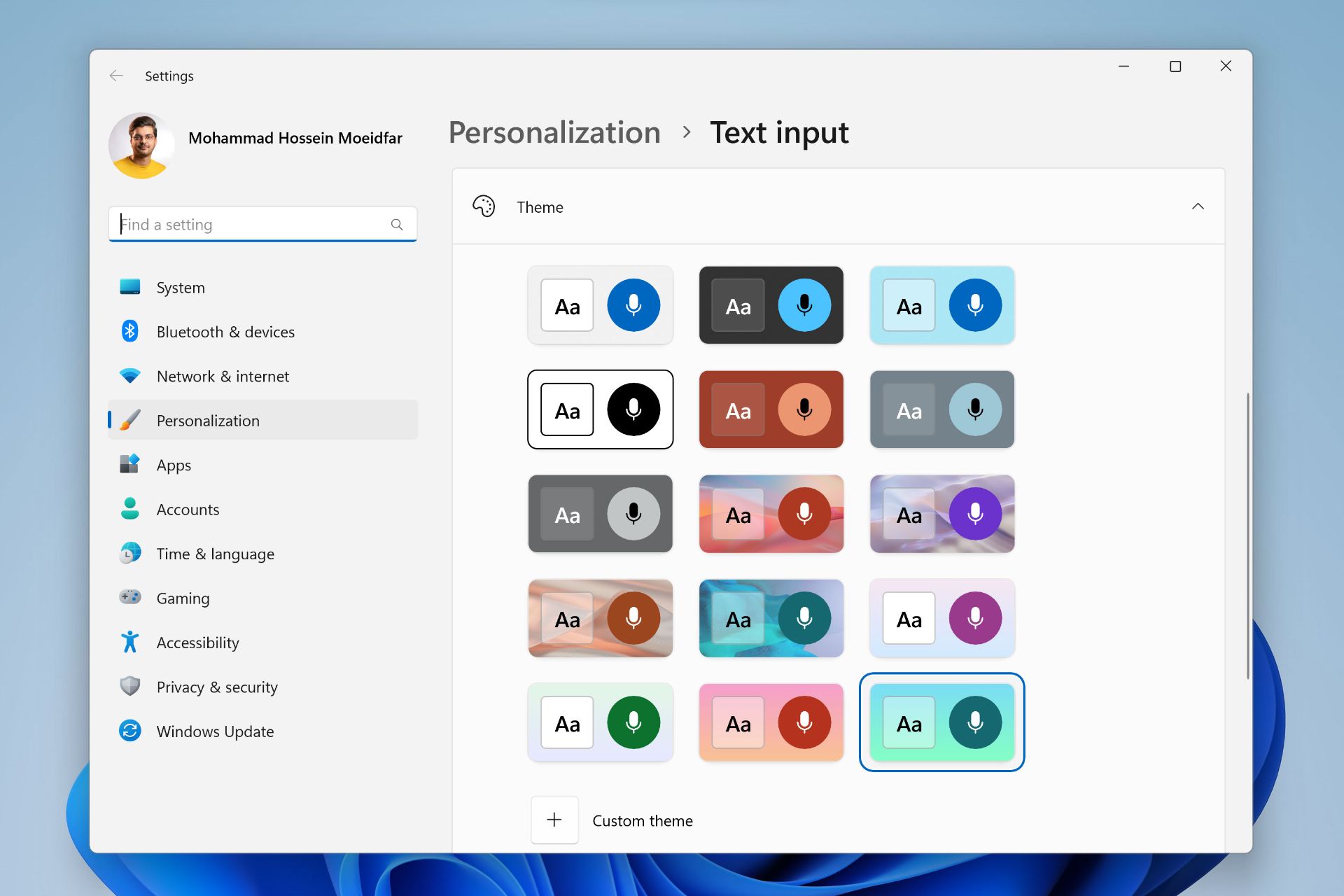Select the dark theme with light-blue mic
The height and width of the screenshot is (896, 1344).
click(x=771, y=305)
